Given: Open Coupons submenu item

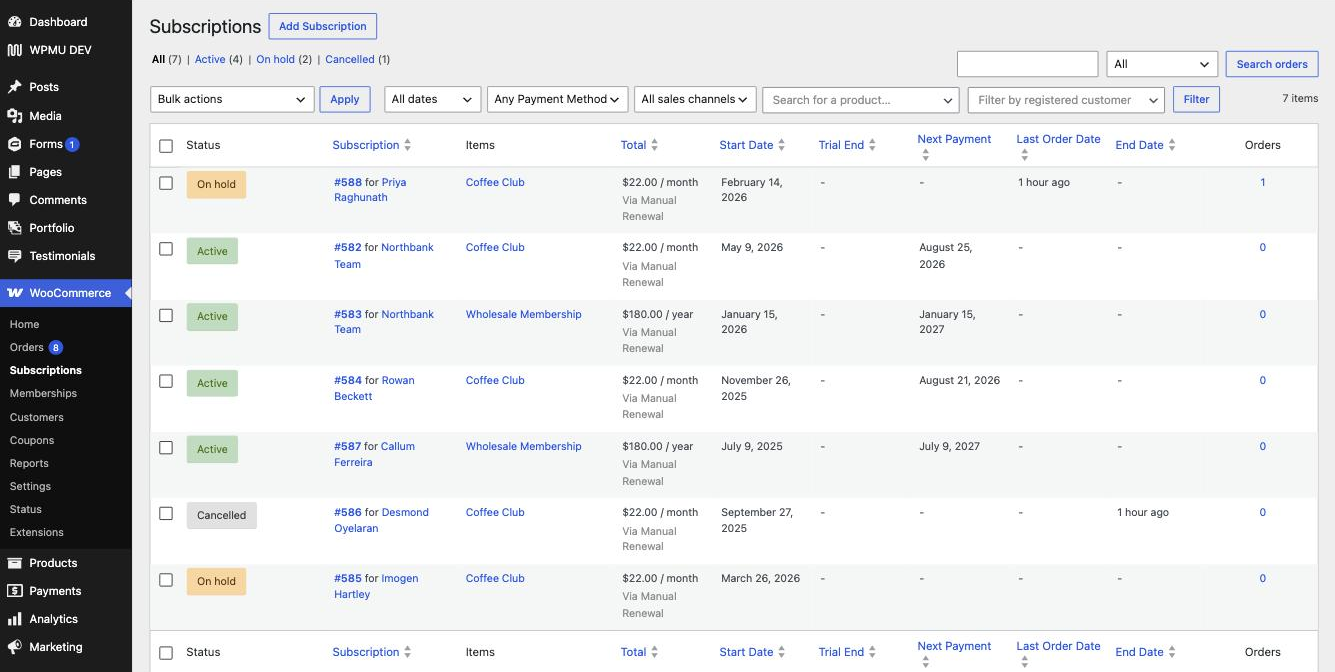Looking at the screenshot, I should 32,440.
